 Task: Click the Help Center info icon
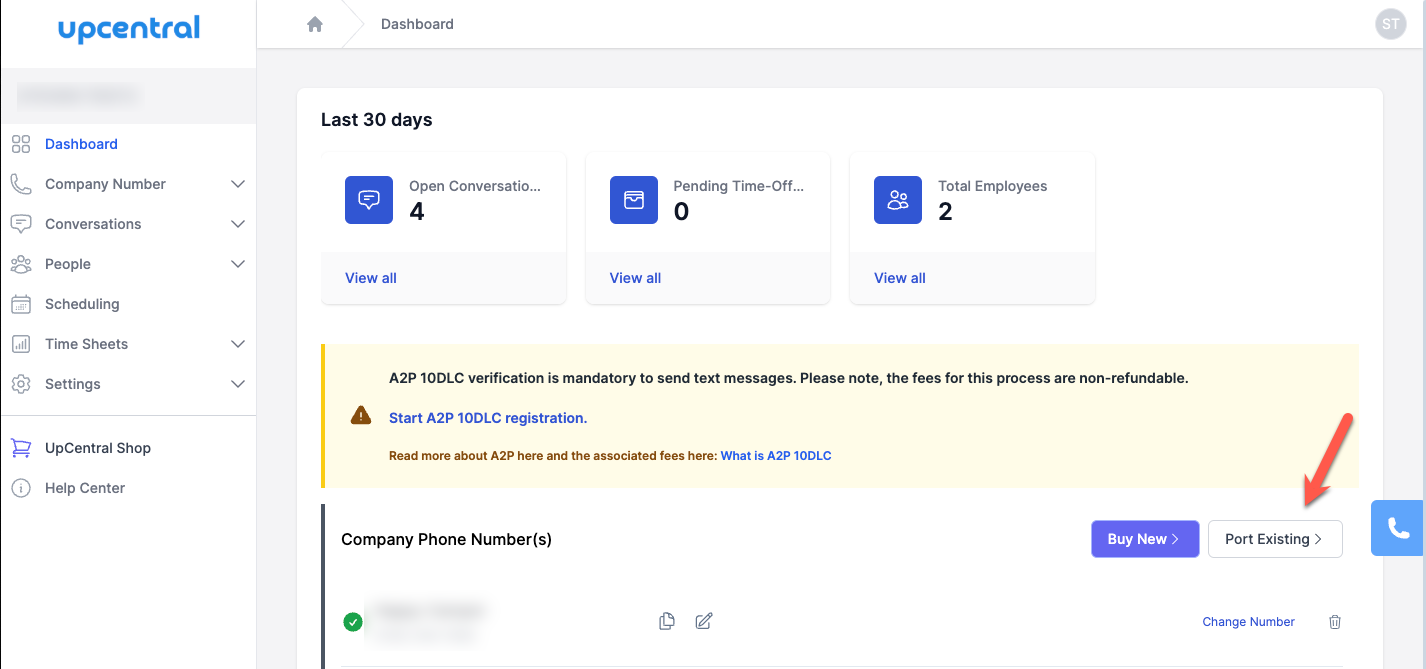tap(20, 487)
